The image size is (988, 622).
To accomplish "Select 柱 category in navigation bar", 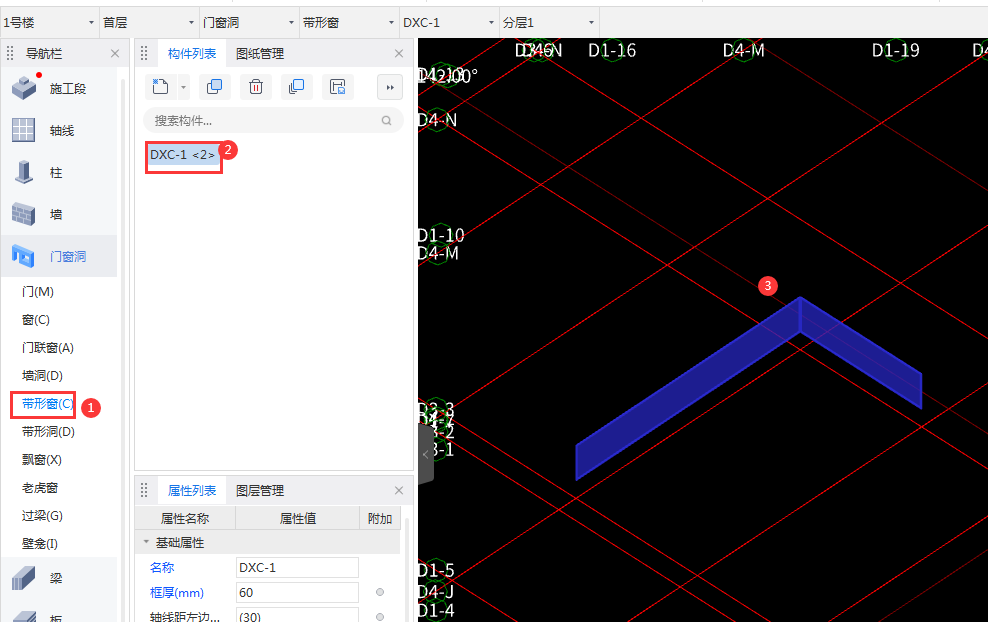I will 59,172.
